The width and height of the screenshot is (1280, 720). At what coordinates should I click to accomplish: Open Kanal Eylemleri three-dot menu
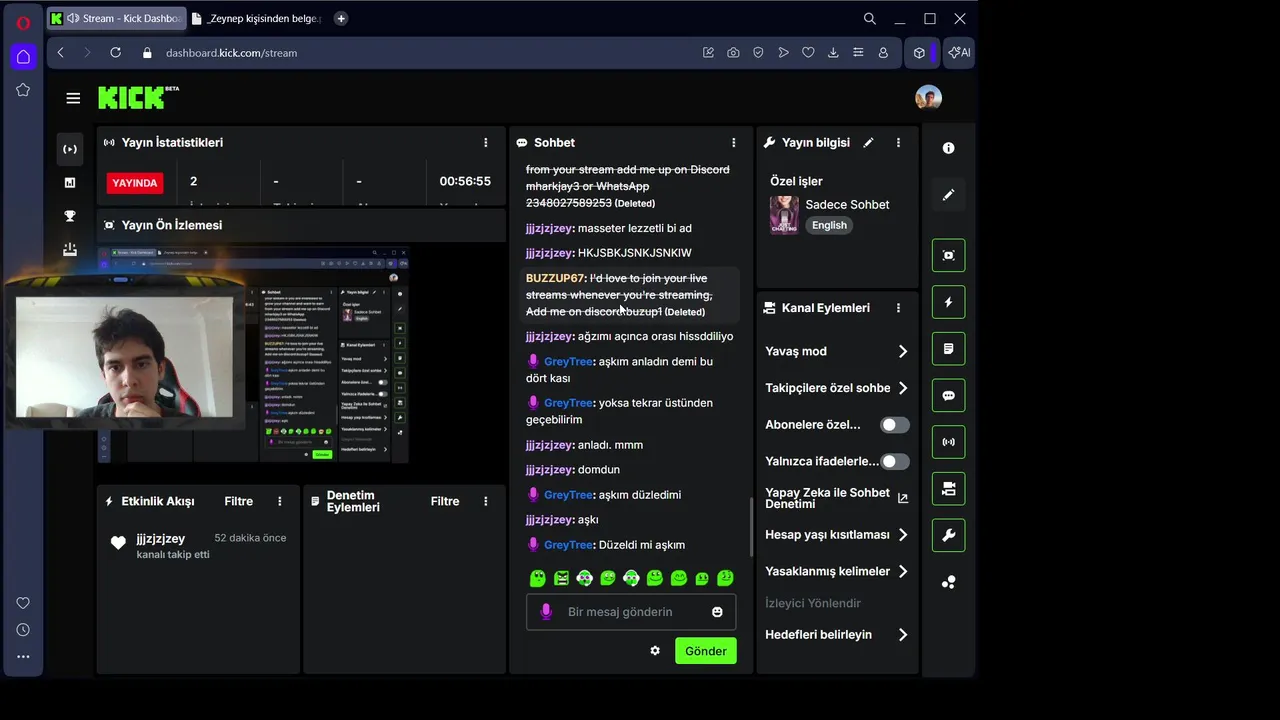click(898, 308)
